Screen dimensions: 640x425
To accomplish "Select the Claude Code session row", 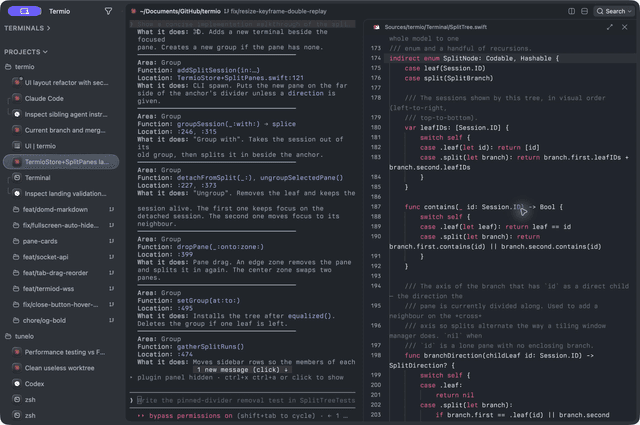I will coord(61,98).
